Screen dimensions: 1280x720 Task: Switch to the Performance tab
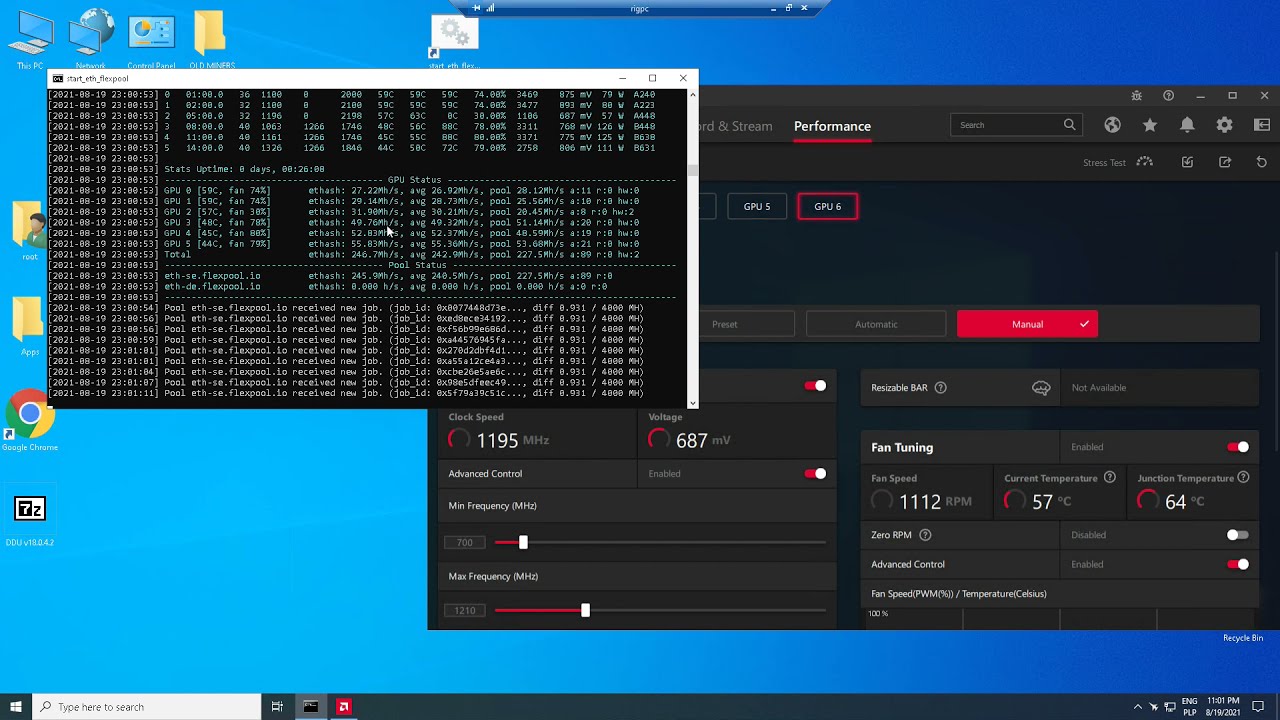832,126
